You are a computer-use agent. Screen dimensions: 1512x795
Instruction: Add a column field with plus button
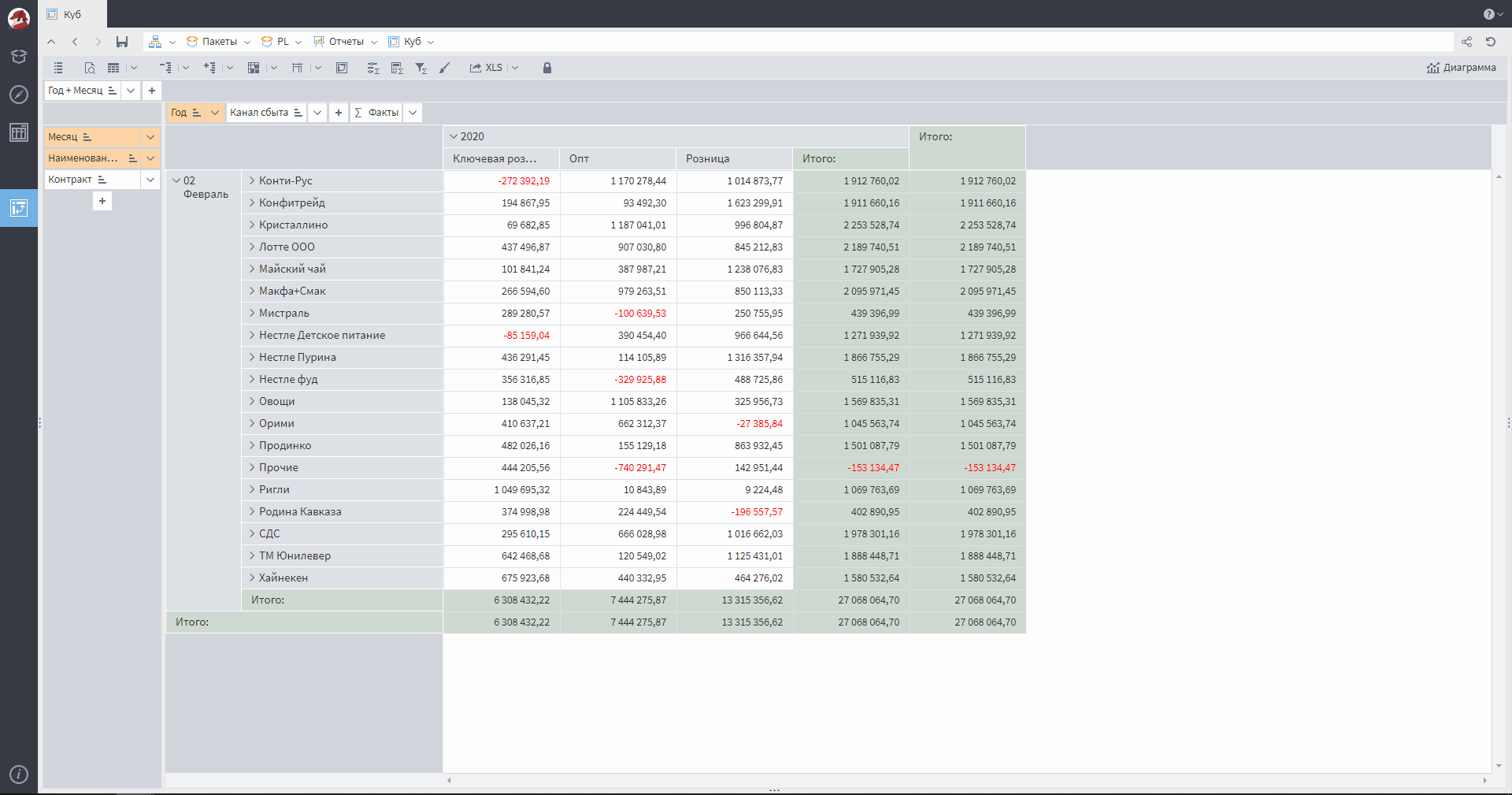point(339,113)
